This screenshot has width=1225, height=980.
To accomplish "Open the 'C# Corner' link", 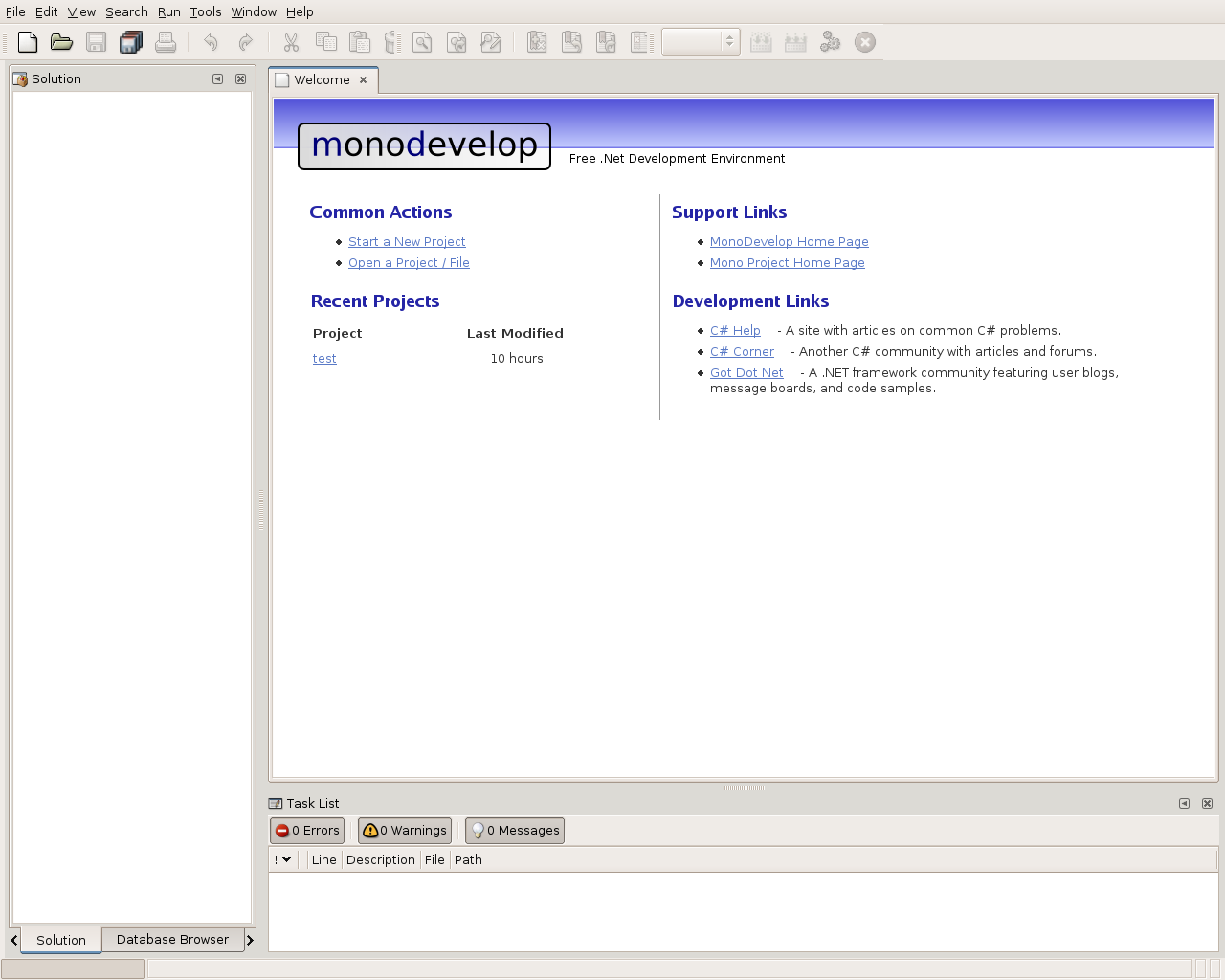I will [x=742, y=352].
